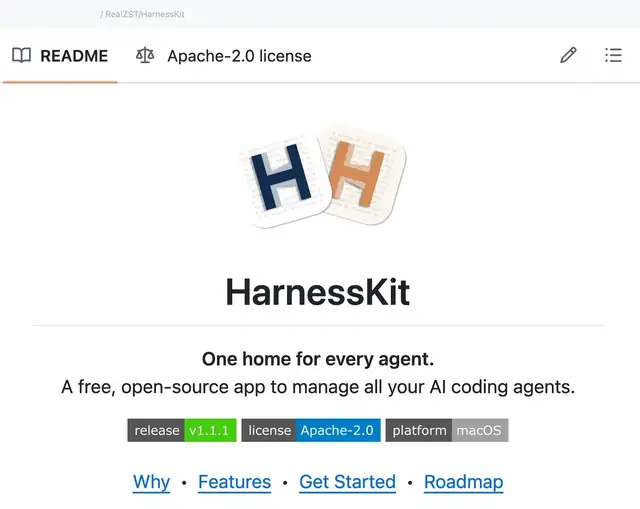The width and height of the screenshot is (640, 509).
Task: Edit the README with the pencil icon
Action: tap(568, 55)
